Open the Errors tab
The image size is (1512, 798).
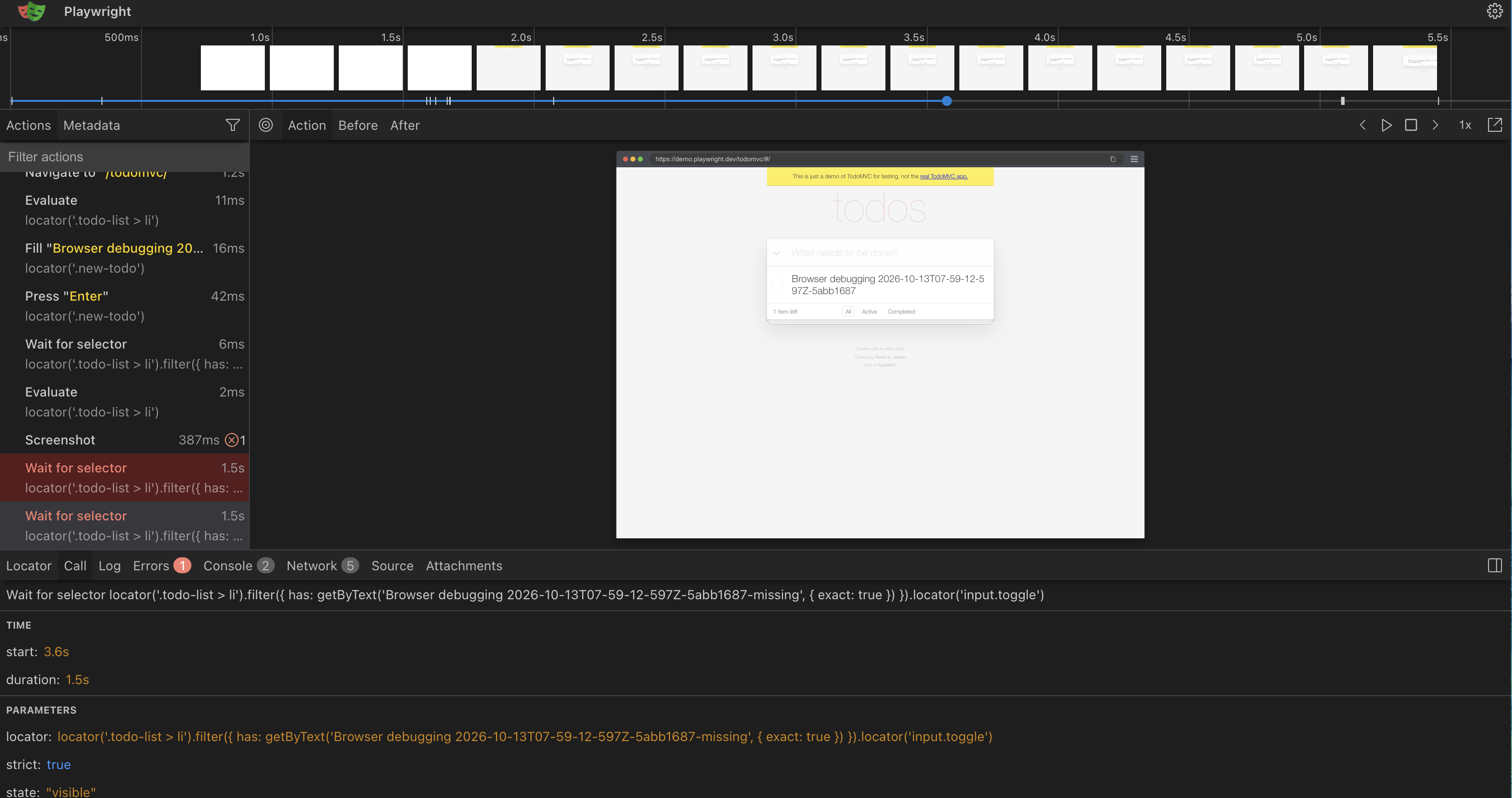(162, 566)
